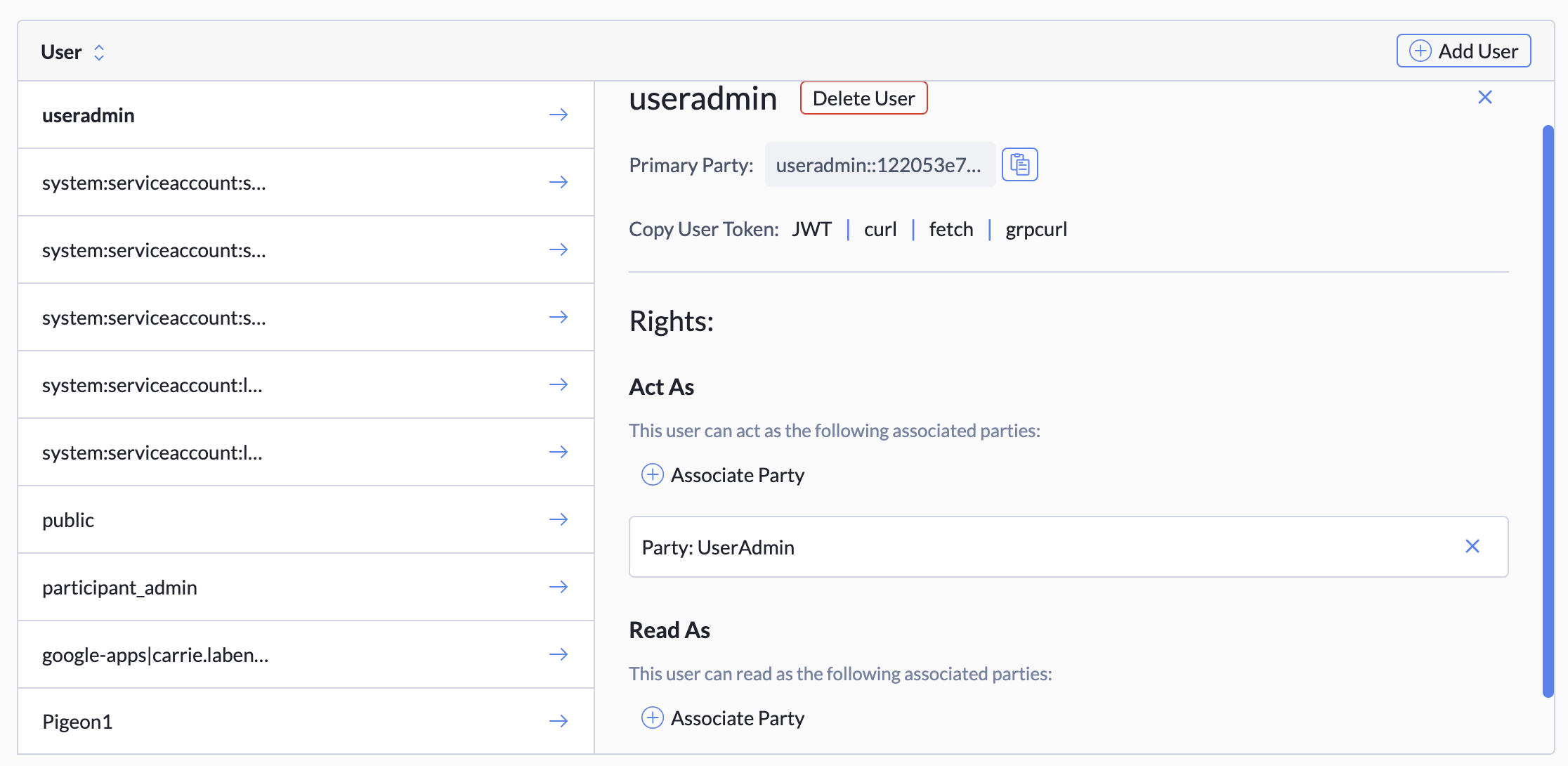
Task: Close the useradmin detail panel
Action: pos(1484,97)
